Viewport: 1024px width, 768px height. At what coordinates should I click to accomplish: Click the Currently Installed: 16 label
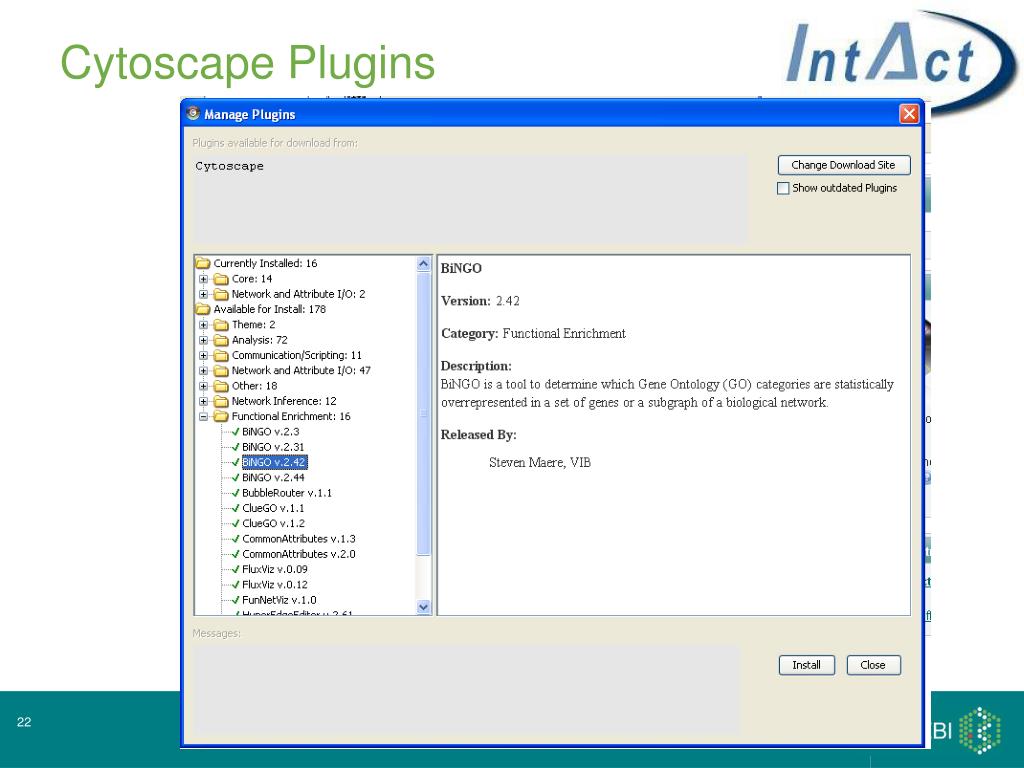pyautogui.click(x=265, y=263)
